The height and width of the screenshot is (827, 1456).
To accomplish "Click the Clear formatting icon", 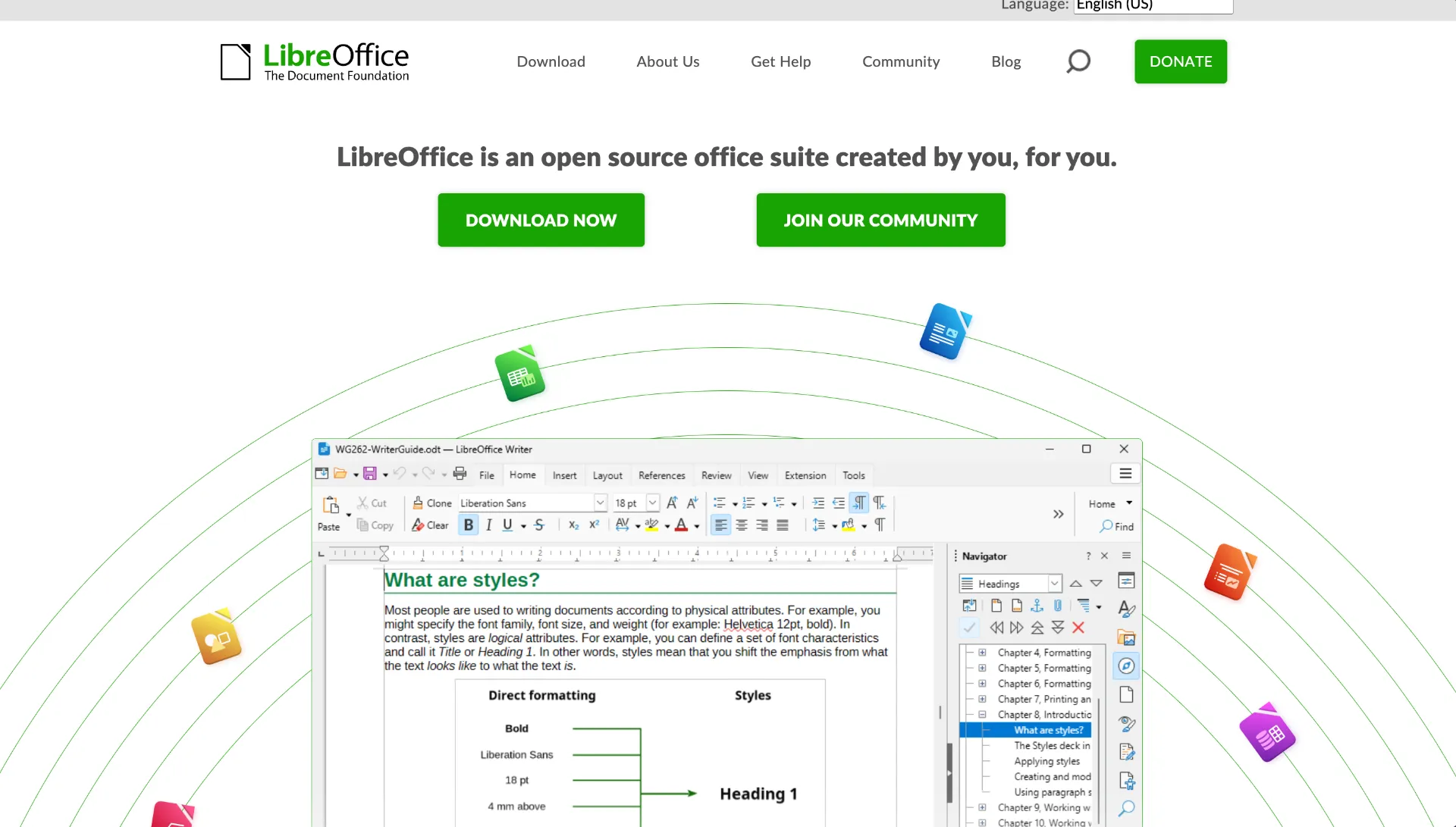I will pyautogui.click(x=418, y=525).
